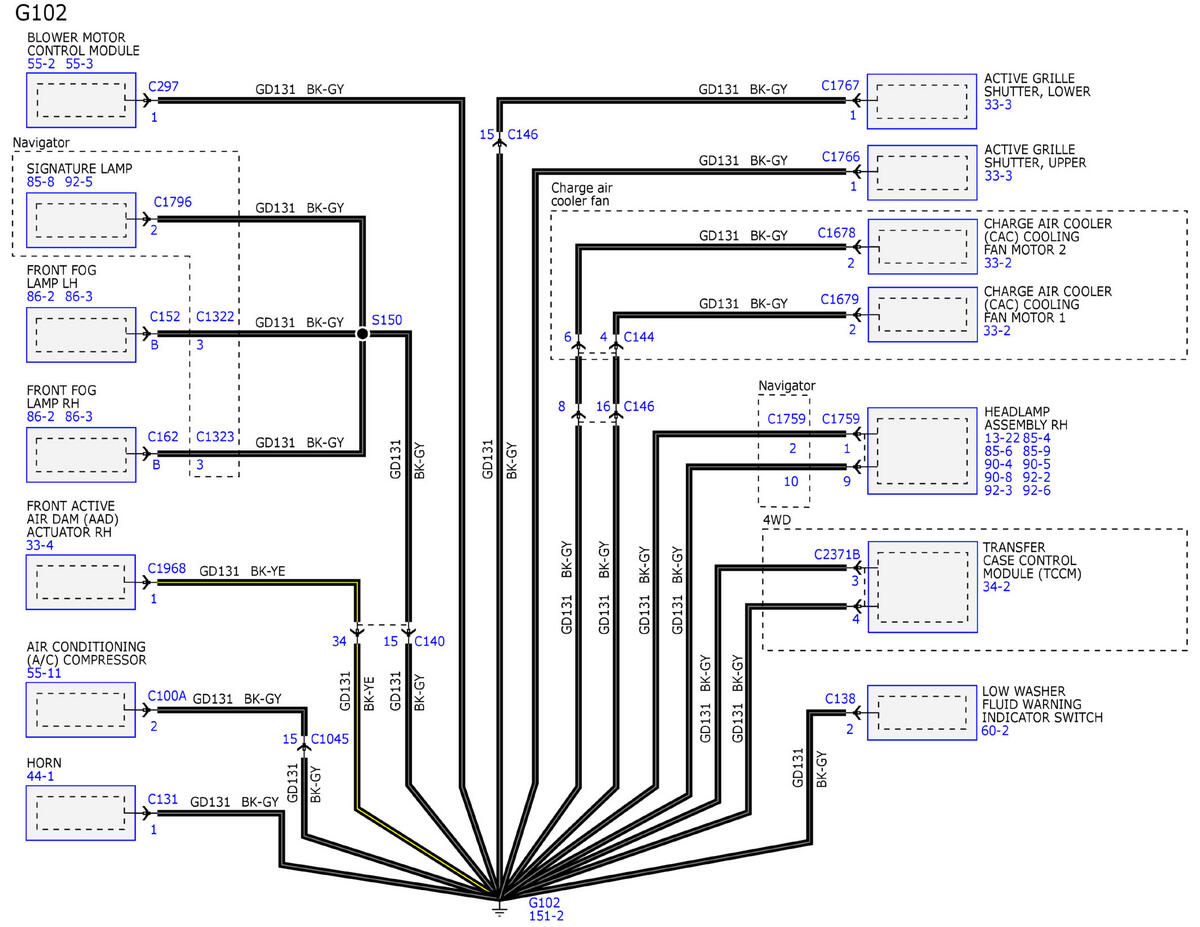The height and width of the screenshot is (927, 1200).
Task: Open connector C162 at Front Fog Lamp RH
Action: tap(164, 436)
